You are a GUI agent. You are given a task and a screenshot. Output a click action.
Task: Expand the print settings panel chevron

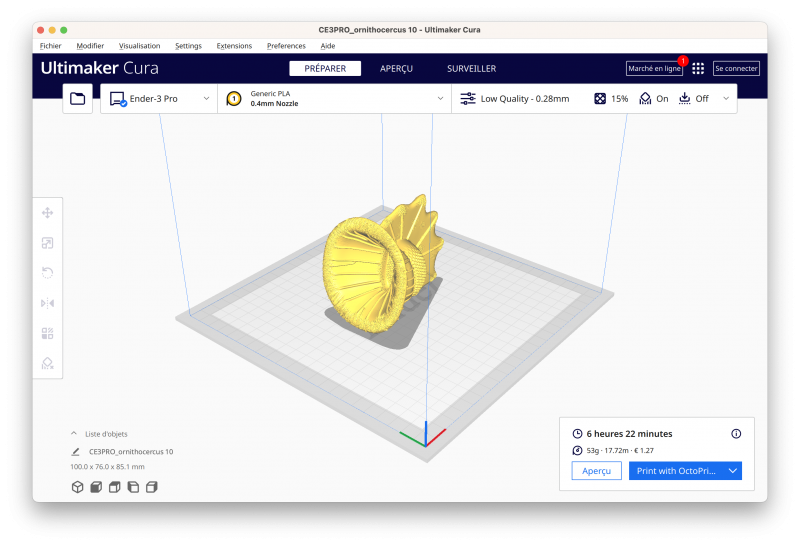726,98
